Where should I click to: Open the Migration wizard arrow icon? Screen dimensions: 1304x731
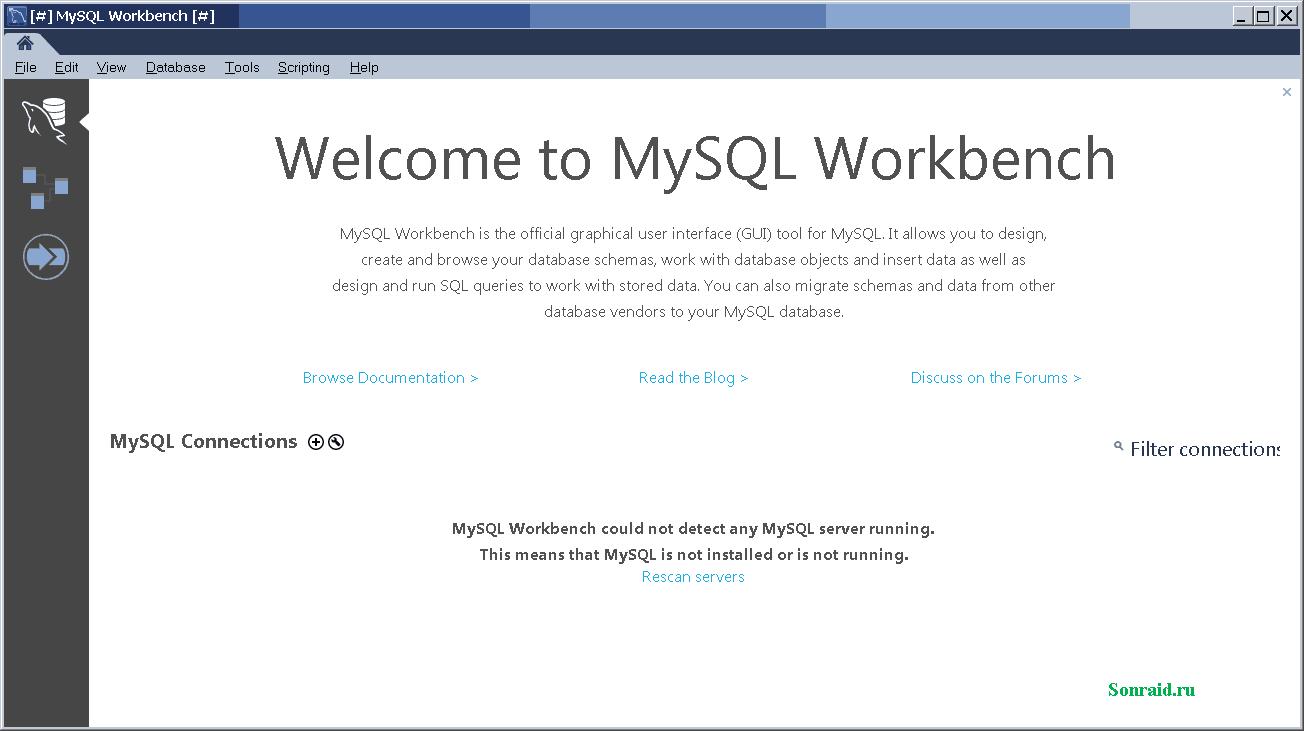pyautogui.click(x=45, y=256)
